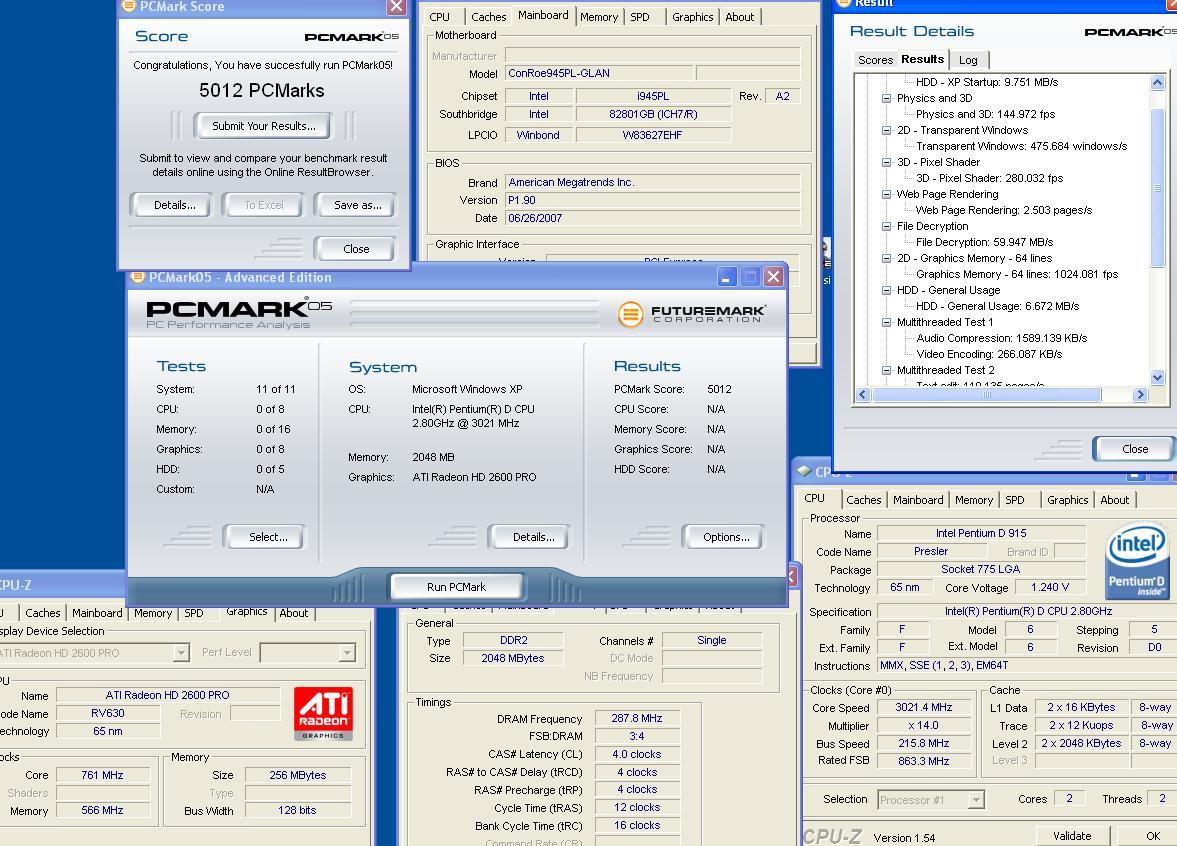Viewport: 1177px width, 846px height.
Task: Select 'File Decryption: 59.947 MB/s' result row
Action: pyautogui.click(x=984, y=242)
